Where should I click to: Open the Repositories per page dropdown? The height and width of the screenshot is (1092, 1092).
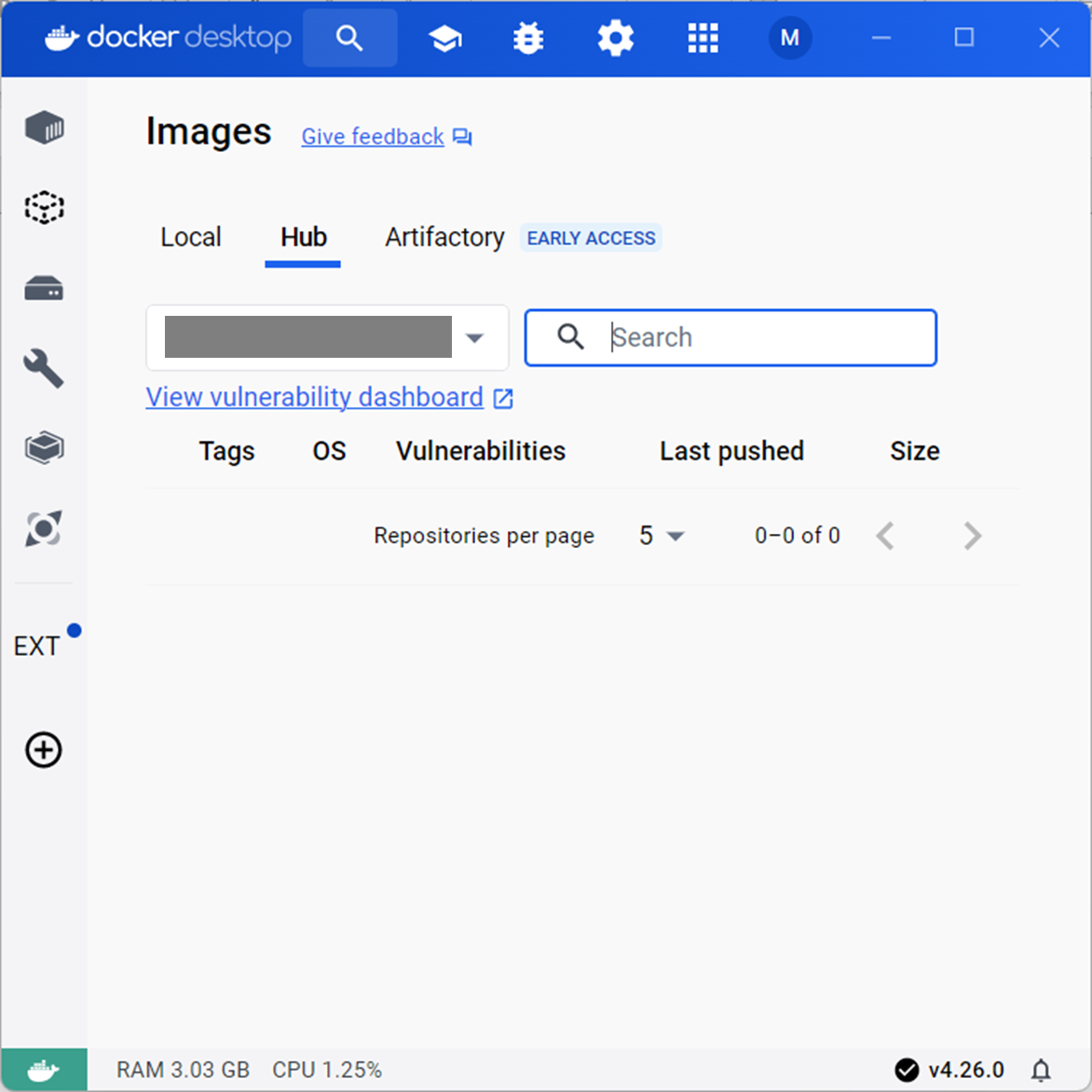[662, 536]
